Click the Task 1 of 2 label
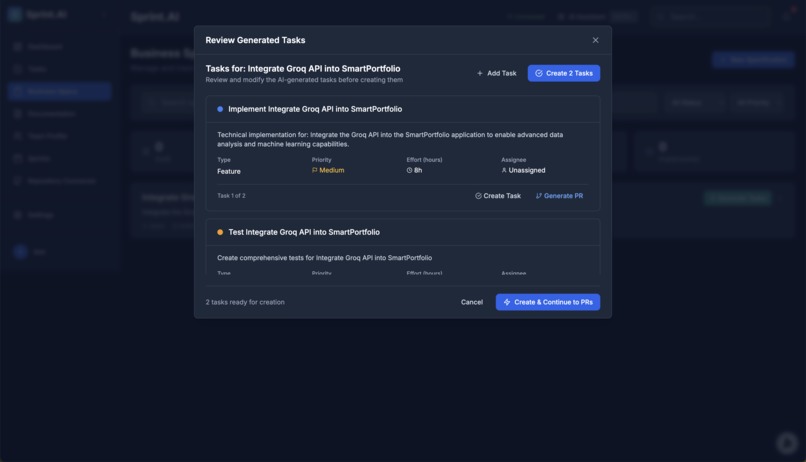The image size is (806, 462). [231, 196]
